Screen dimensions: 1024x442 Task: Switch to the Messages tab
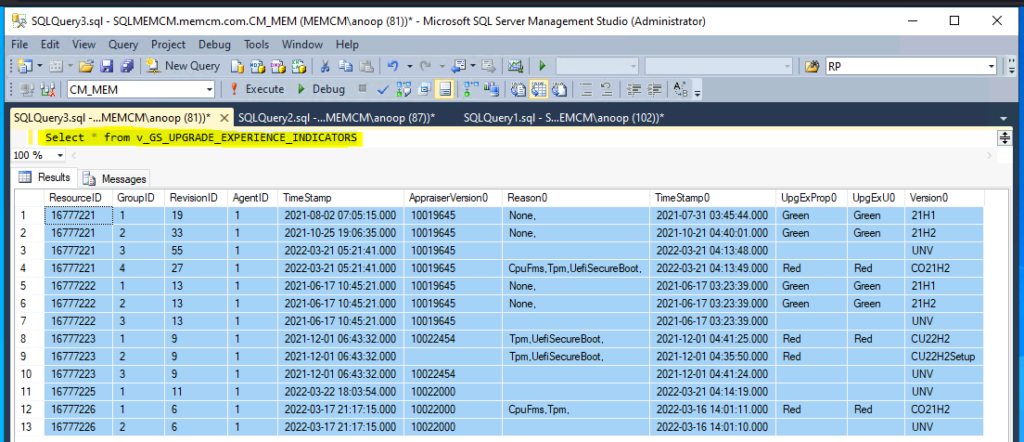coord(116,178)
